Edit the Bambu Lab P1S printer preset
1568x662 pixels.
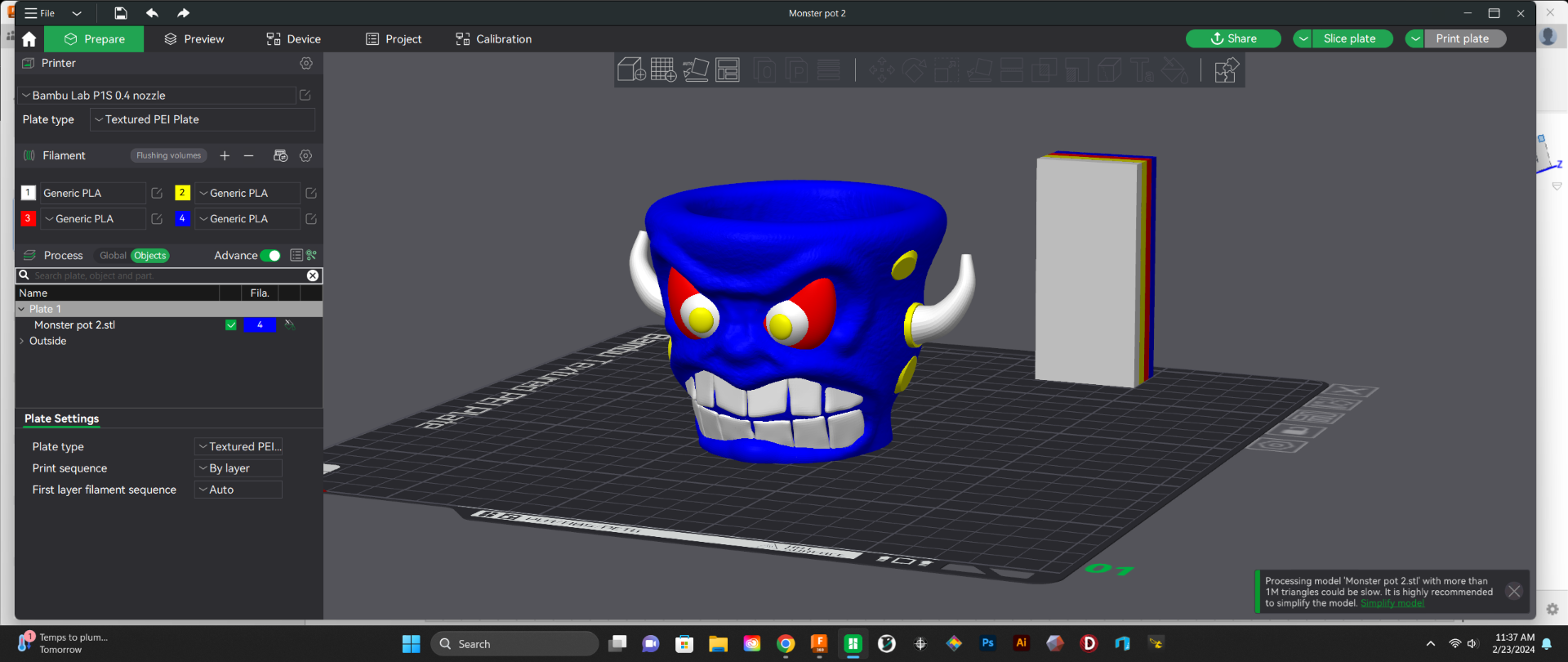pyautogui.click(x=305, y=96)
